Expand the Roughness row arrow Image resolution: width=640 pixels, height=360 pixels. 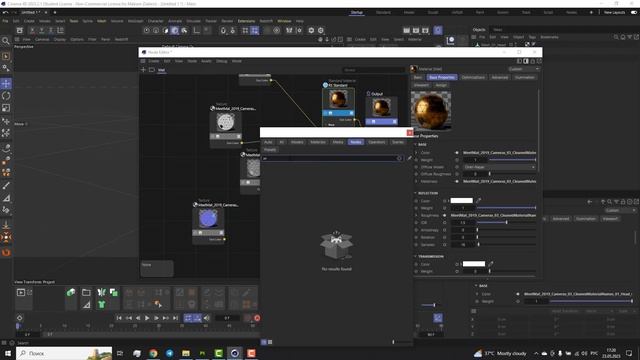click(x=416, y=216)
